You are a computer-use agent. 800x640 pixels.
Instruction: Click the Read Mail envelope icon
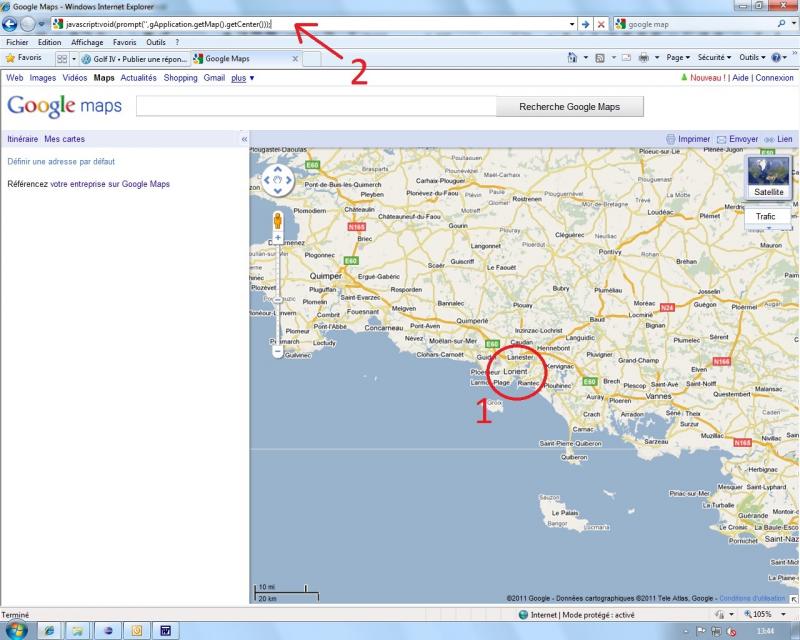coord(627,58)
